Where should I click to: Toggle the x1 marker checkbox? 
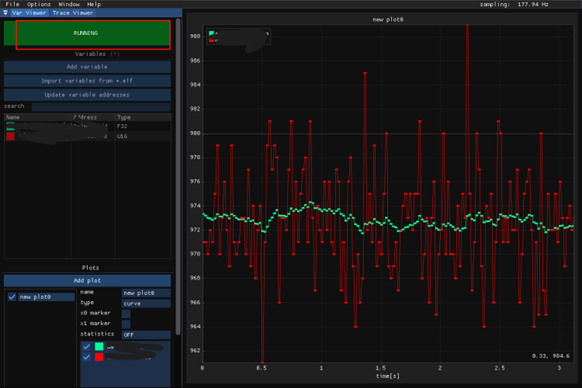(x=126, y=324)
